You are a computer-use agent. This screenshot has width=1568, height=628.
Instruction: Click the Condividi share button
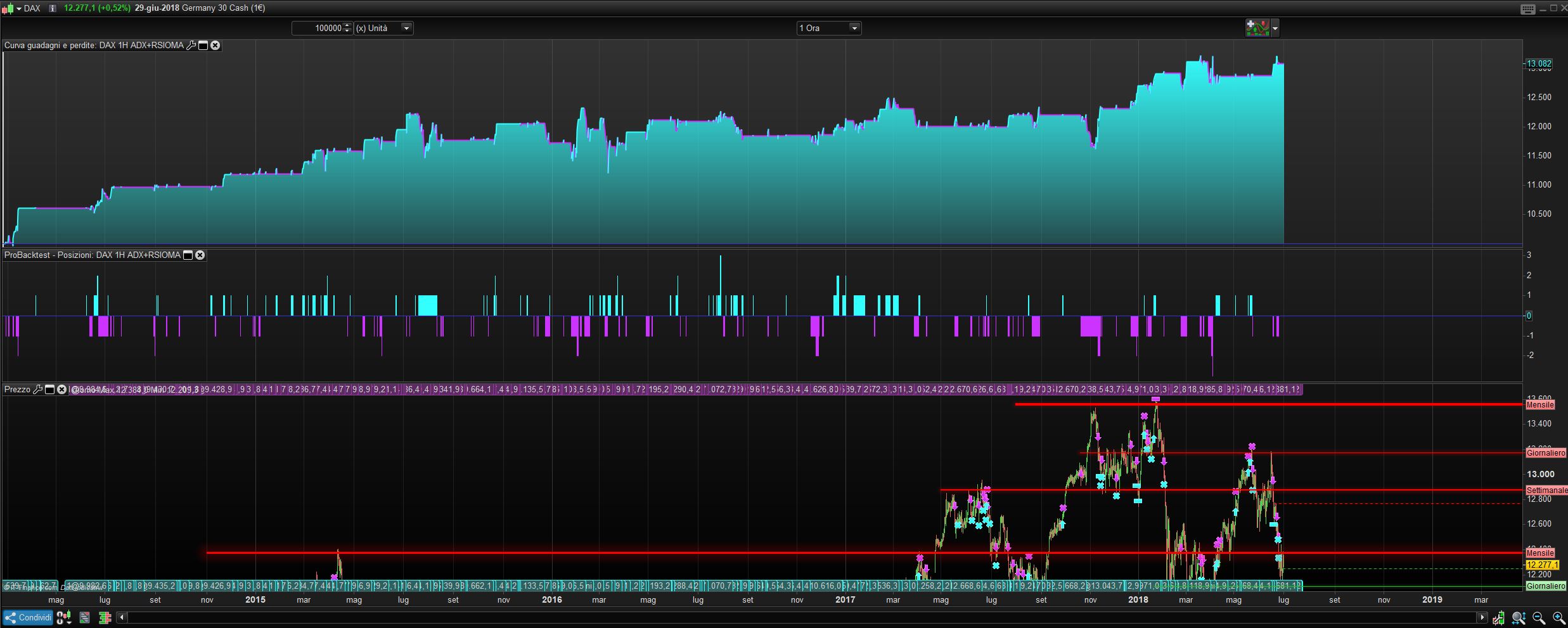28,618
